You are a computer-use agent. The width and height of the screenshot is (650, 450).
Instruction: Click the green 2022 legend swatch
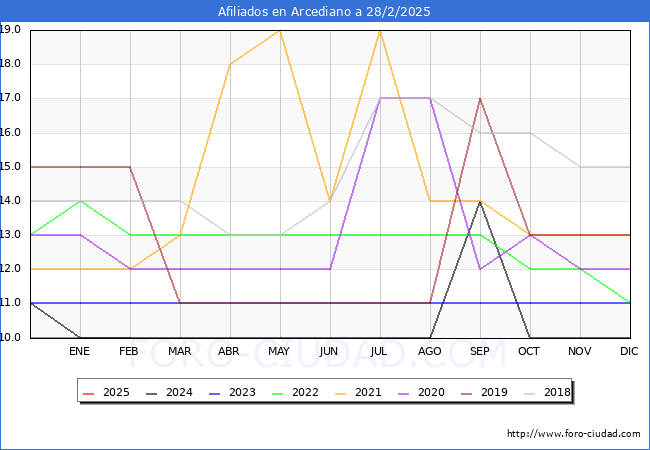point(278,392)
